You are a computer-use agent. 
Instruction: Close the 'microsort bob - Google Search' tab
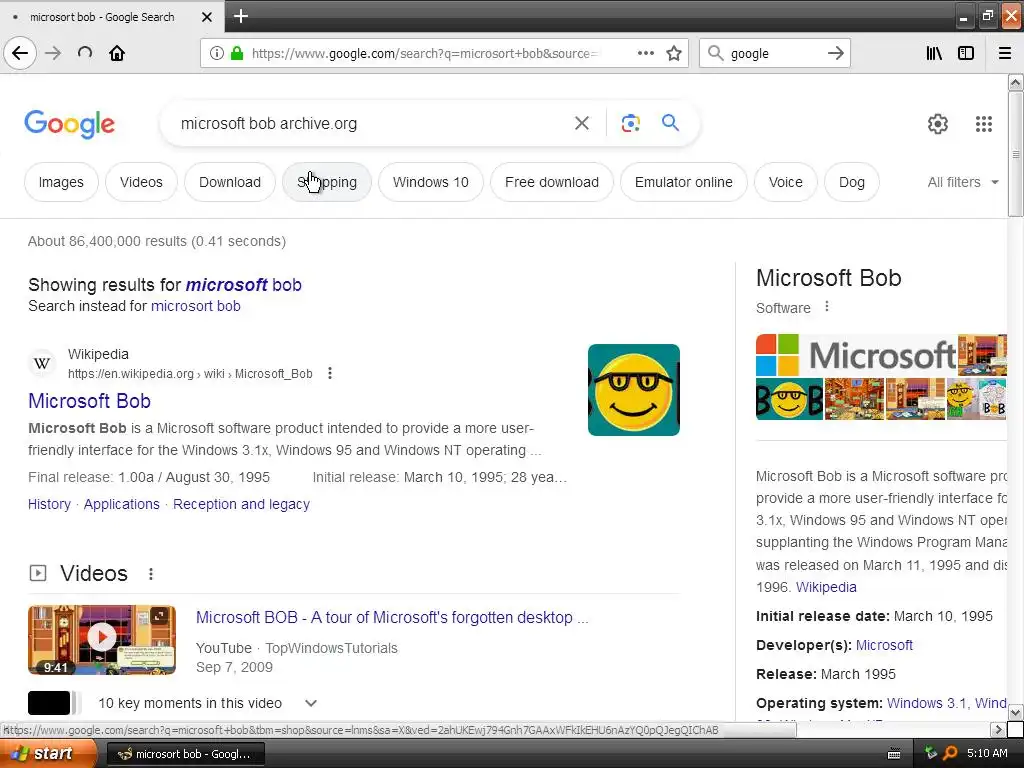coord(207,17)
